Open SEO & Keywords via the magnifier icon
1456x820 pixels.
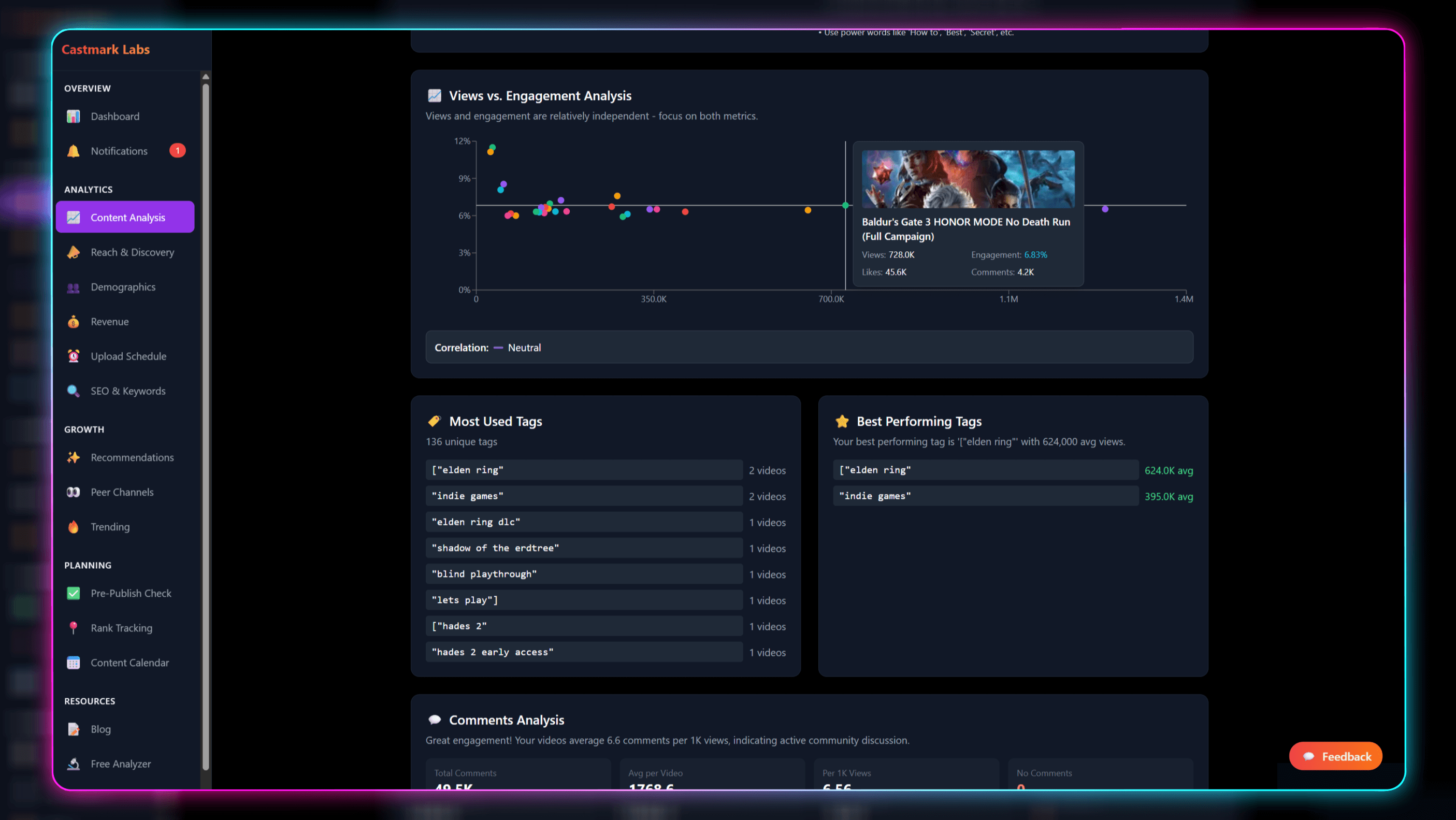74,391
